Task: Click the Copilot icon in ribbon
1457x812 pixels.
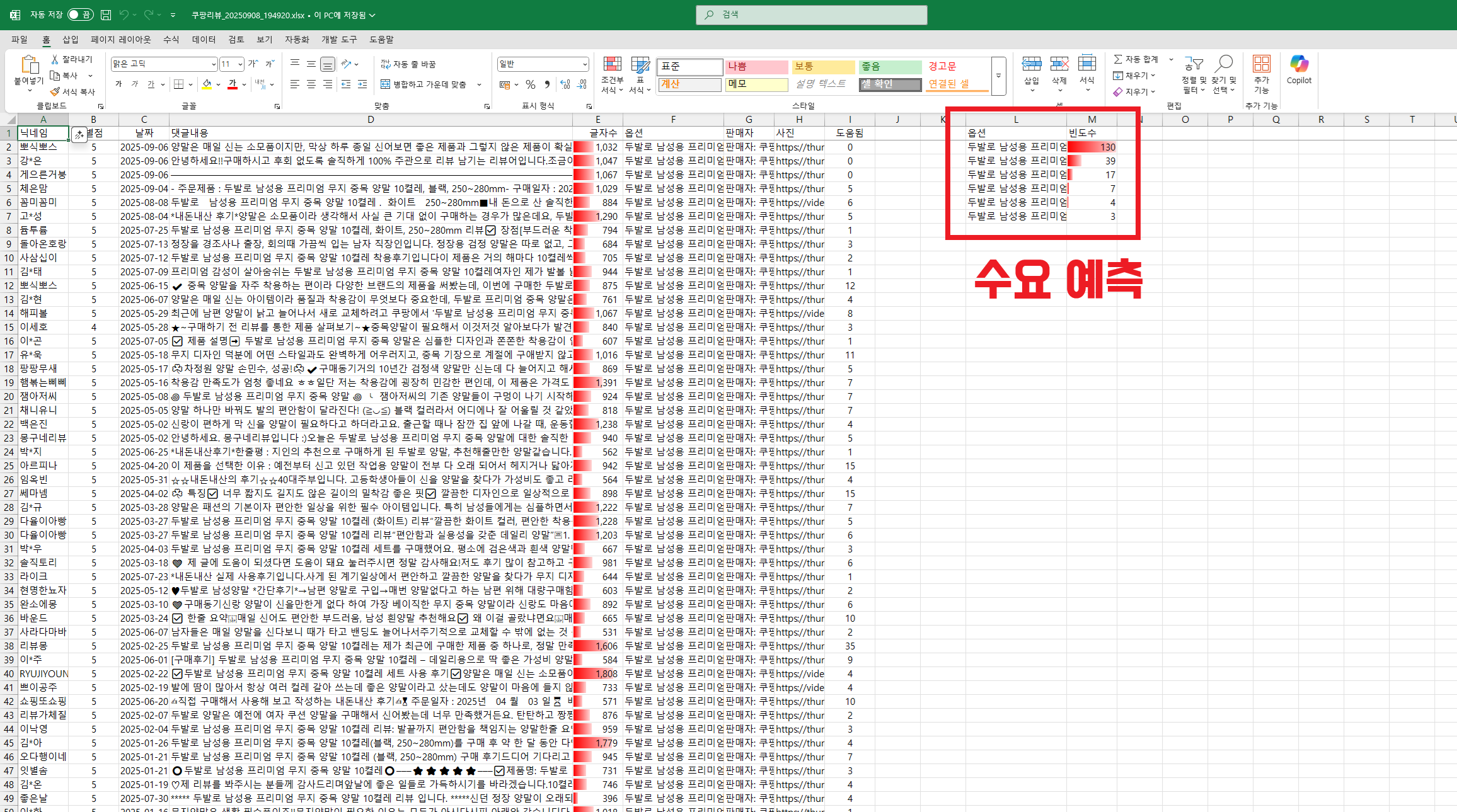Action: pos(1298,65)
